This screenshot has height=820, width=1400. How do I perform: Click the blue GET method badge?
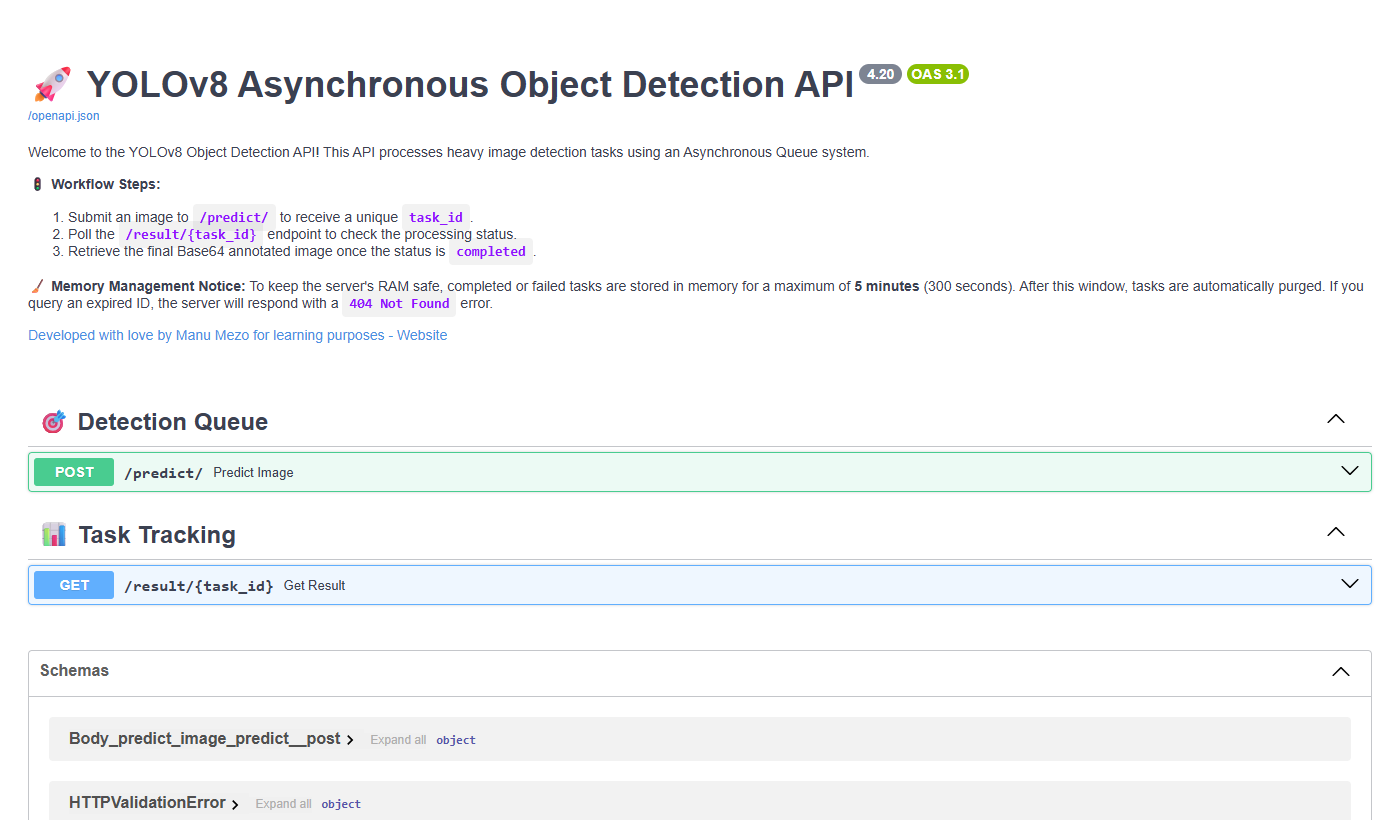(74, 585)
